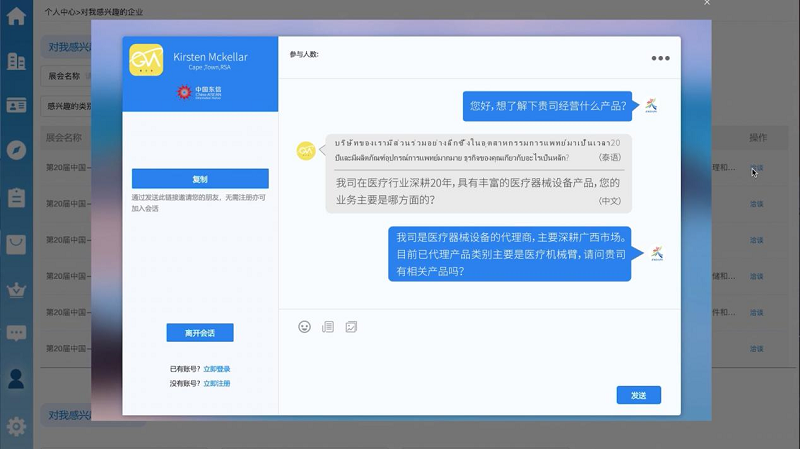
Task: Click the 洽谈 link in the last table row
Action: pyautogui.click(x=757, y=349)
